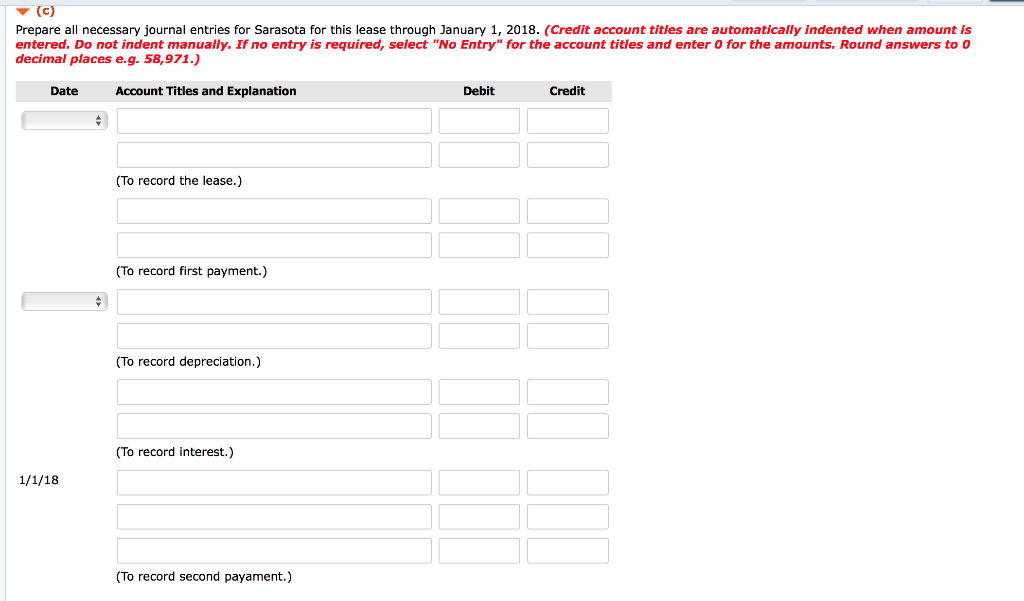The height and width of the screenshot is (601, 1024).
Task: Click the third account title field for second payment
Action: coord(274,550)
